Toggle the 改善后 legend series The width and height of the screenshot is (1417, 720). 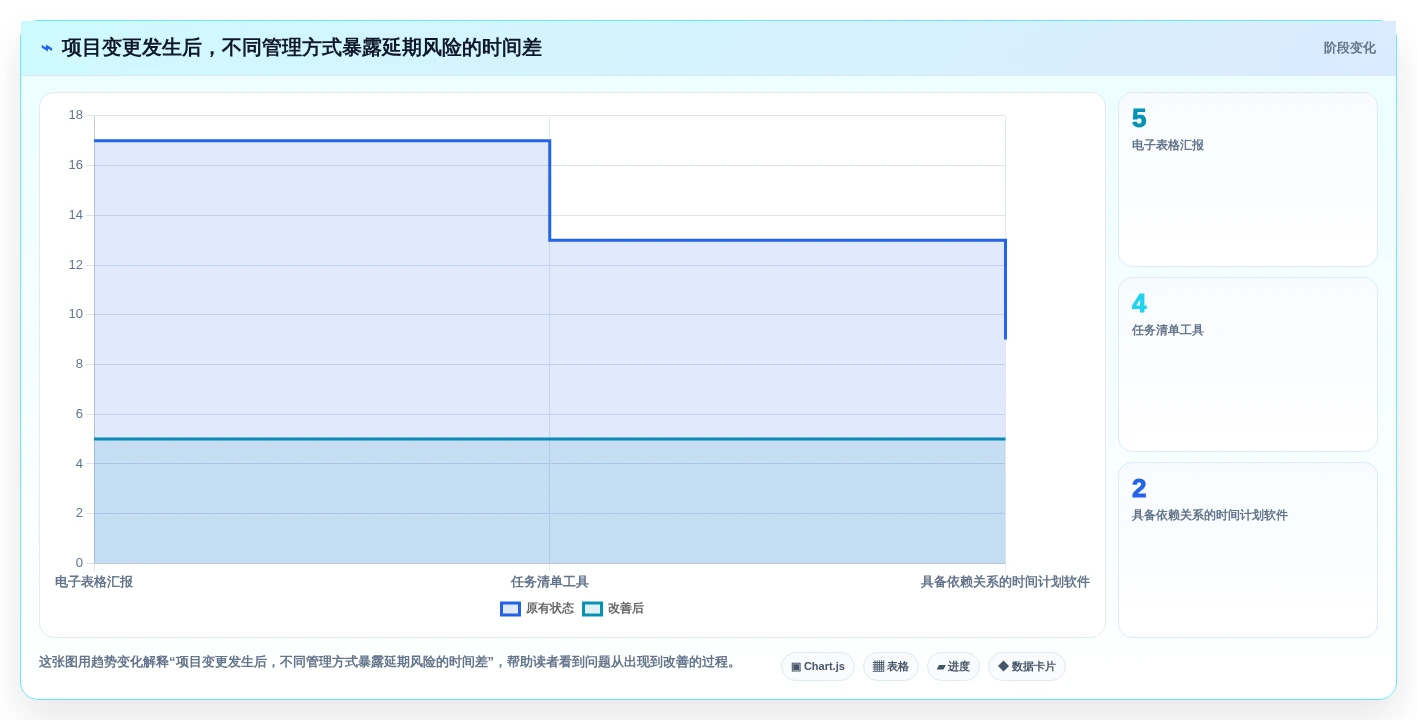[613, 608]
